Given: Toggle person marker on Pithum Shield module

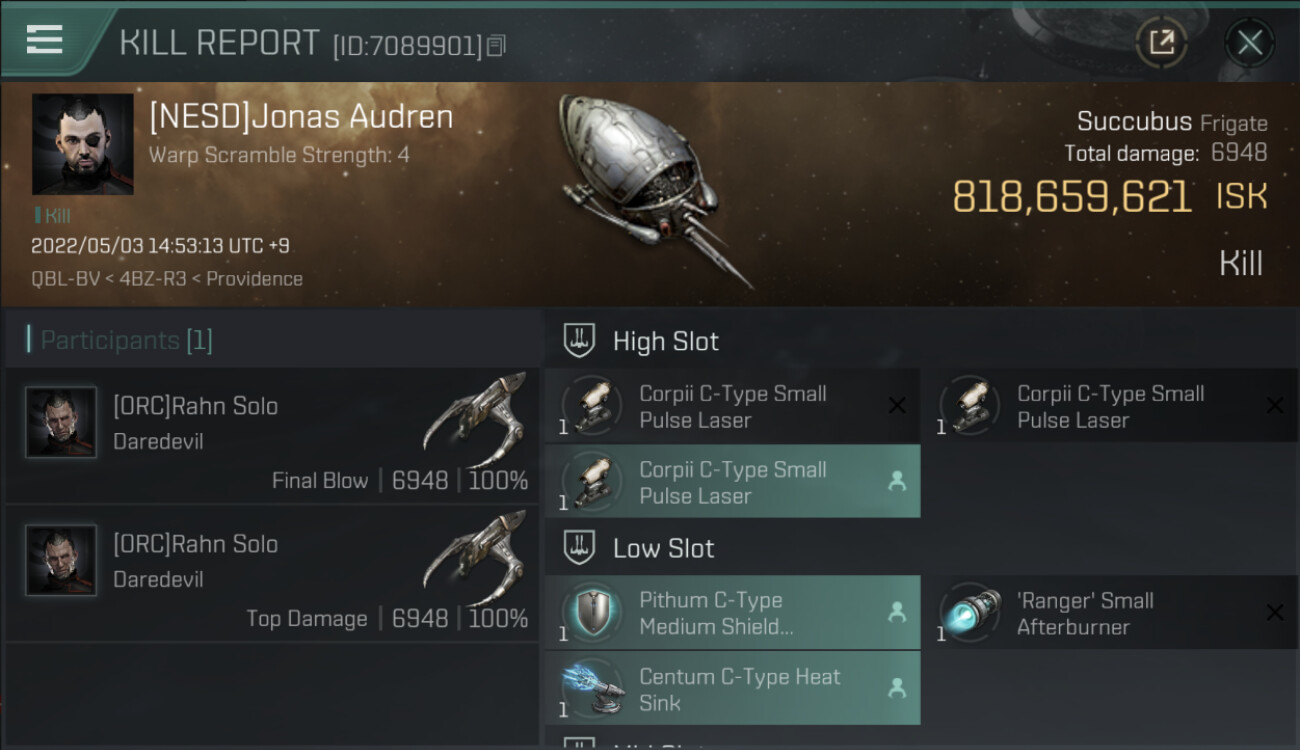Looking at the screenshot, I should [897, 612].
